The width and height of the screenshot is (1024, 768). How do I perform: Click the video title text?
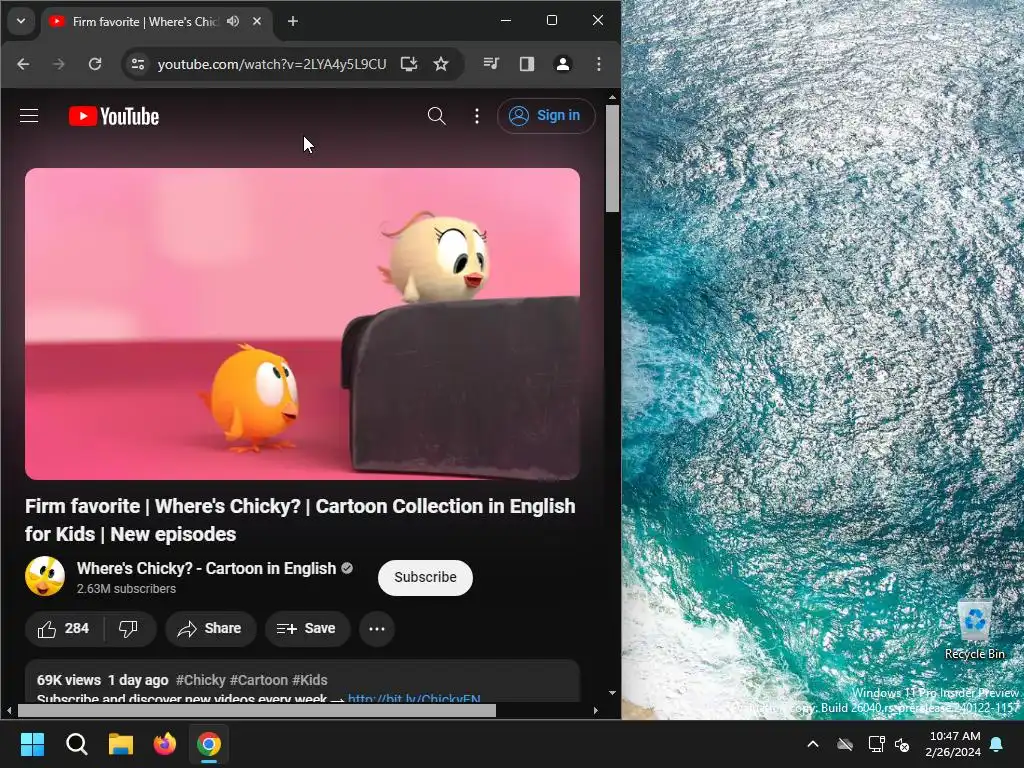click(300, 520)
